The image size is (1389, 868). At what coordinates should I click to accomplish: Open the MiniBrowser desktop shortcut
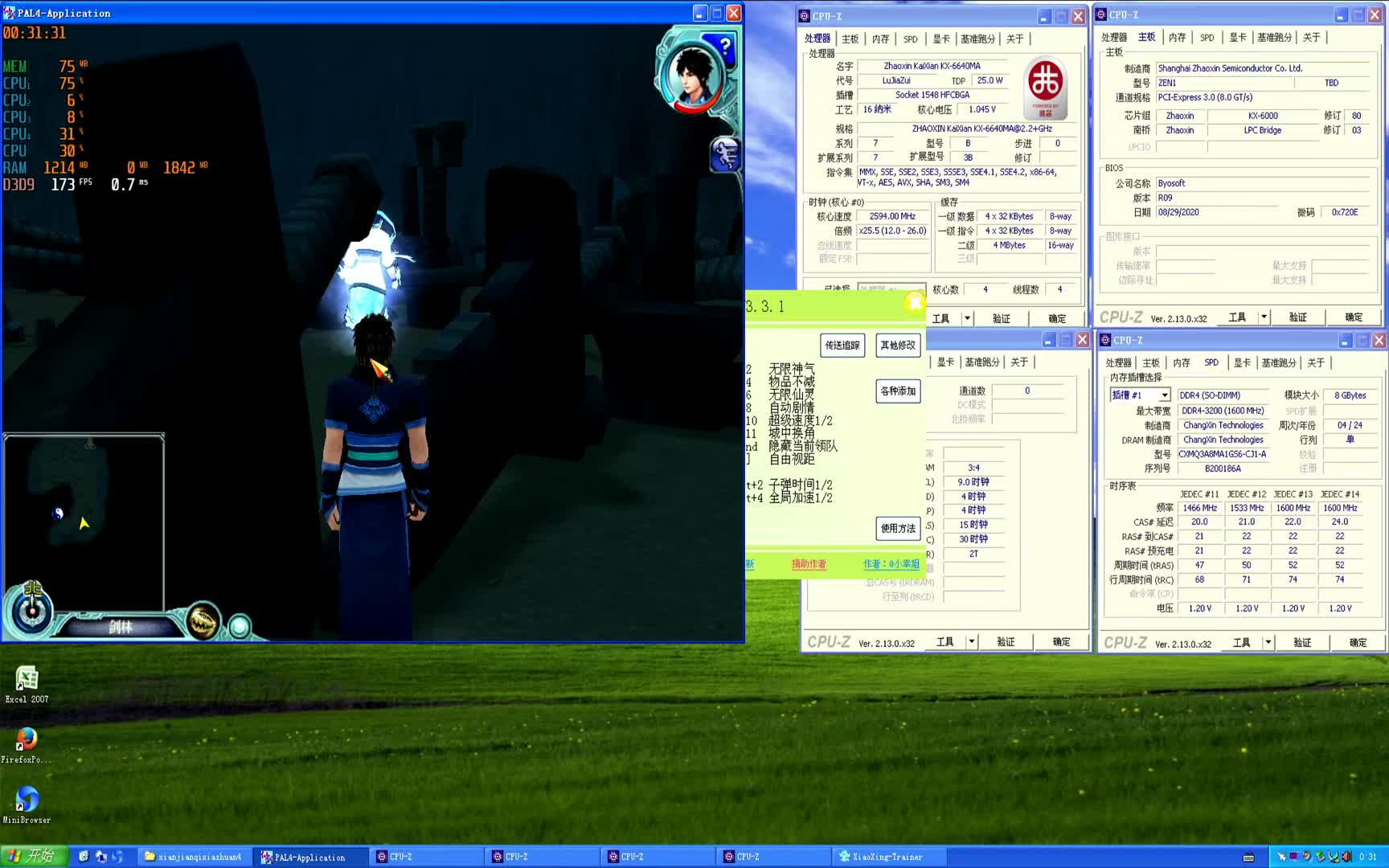(27, 805)
